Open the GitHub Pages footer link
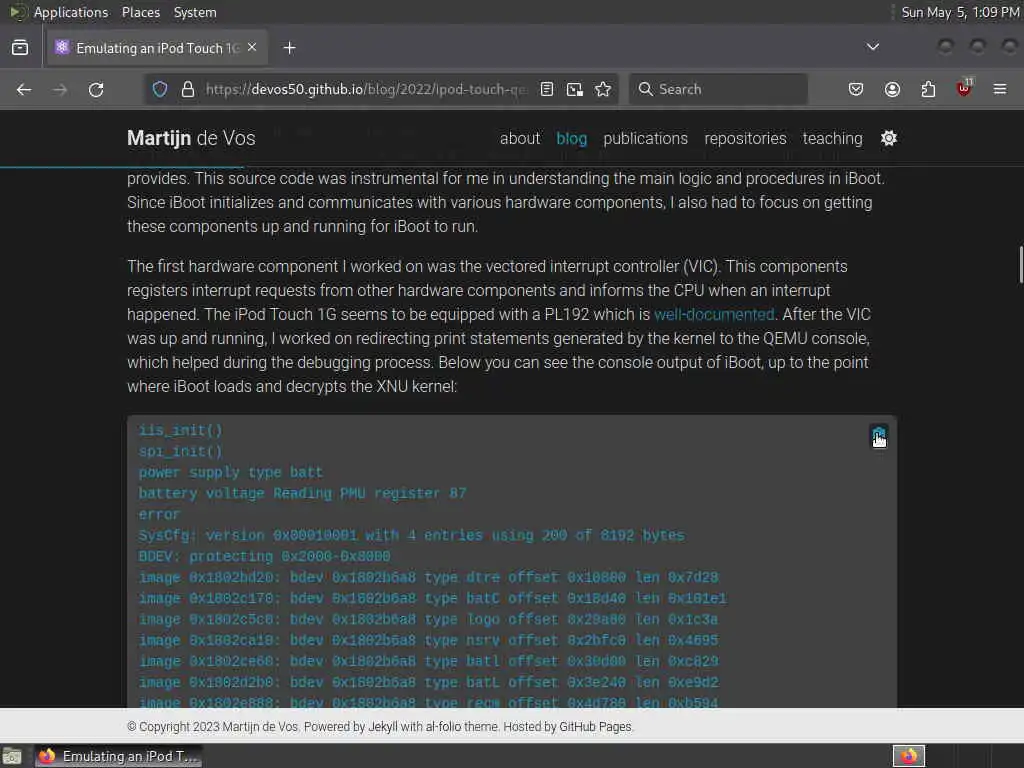The height and width of the screenshot is (768, 1024). [x=596, y=727]
